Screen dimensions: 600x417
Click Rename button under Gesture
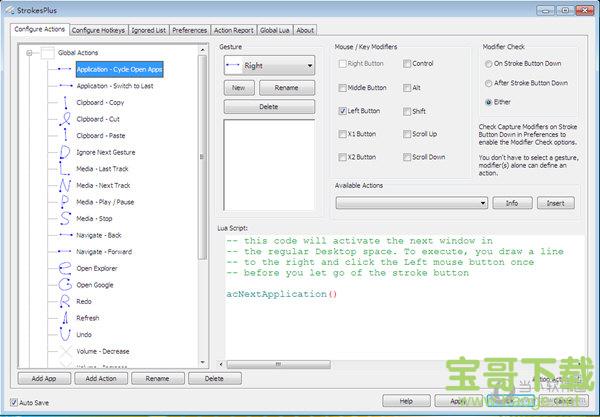pos(287,88)
